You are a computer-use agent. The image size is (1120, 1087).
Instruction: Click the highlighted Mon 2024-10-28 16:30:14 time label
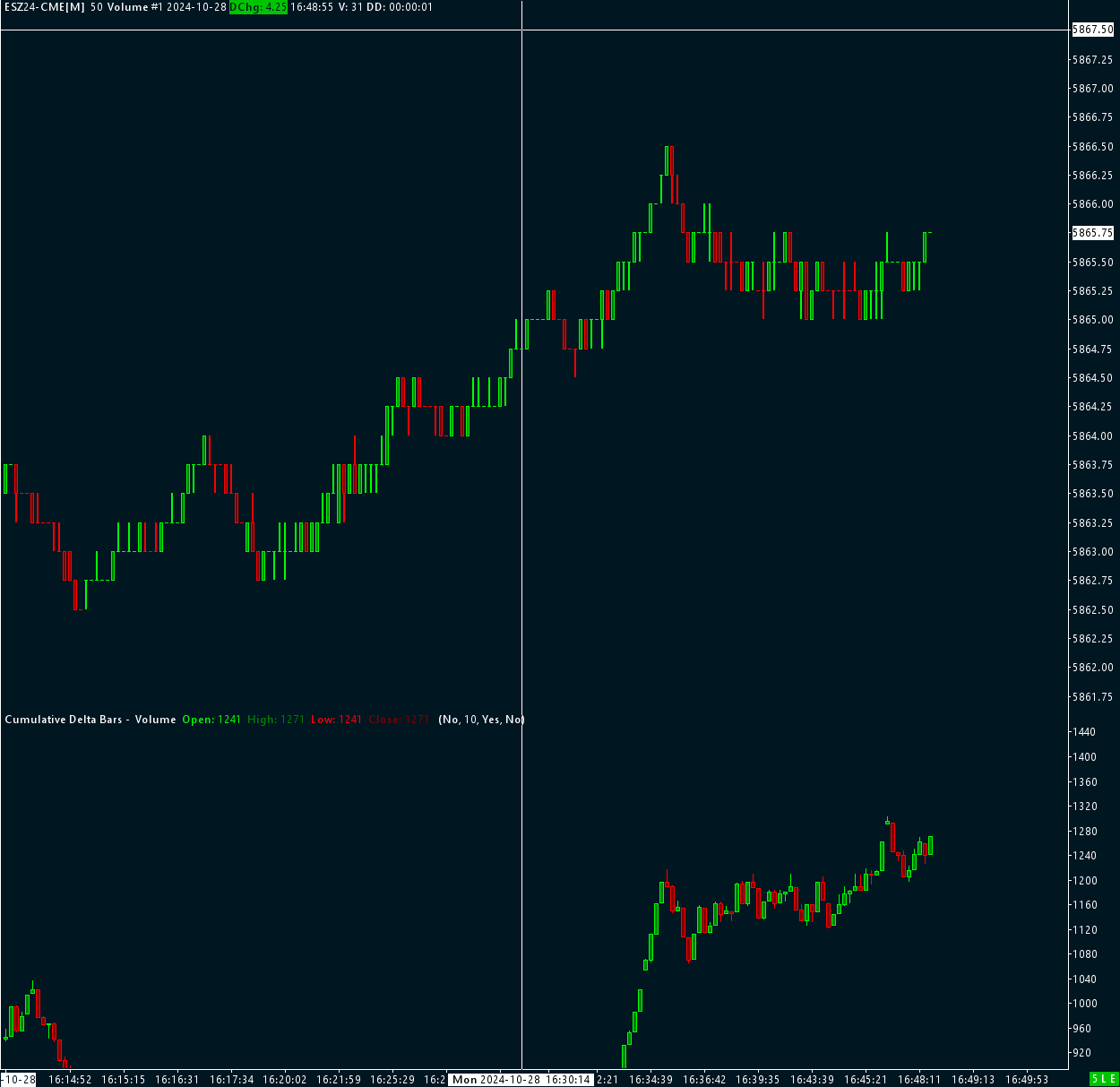click(521, 1080)
